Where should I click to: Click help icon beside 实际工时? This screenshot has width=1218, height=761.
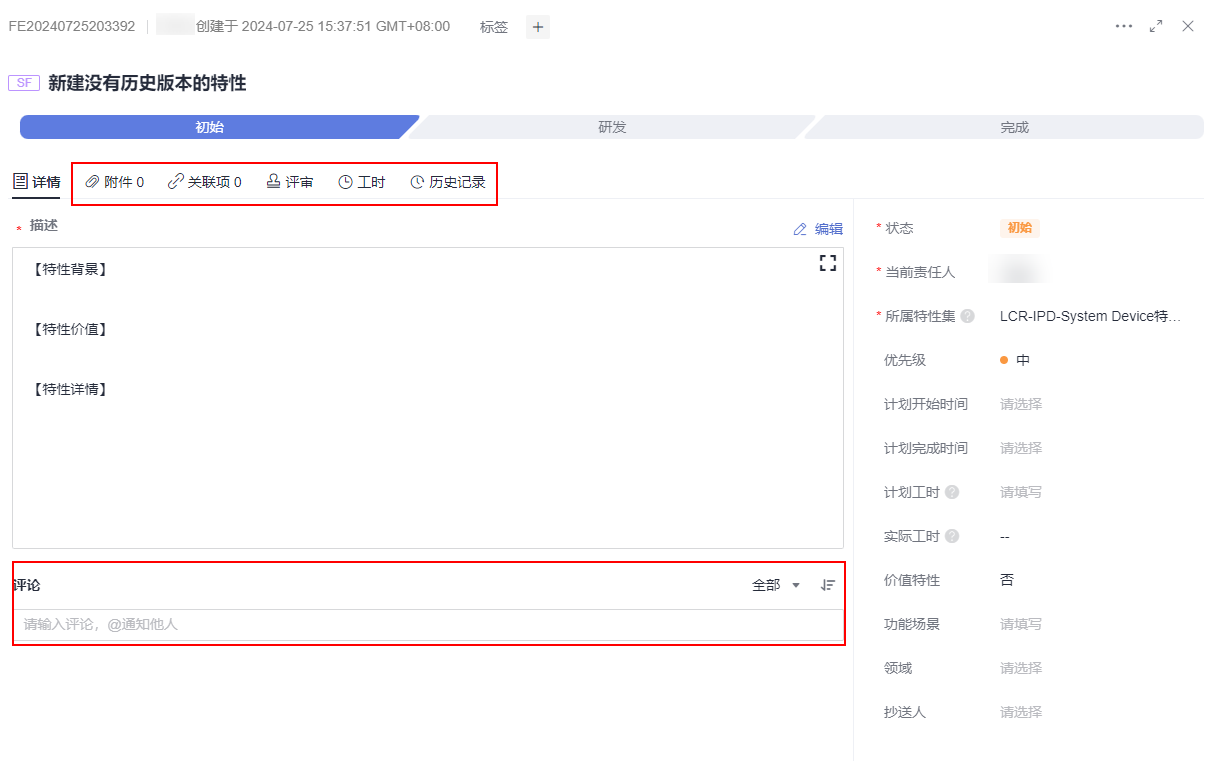coord(952,536)
